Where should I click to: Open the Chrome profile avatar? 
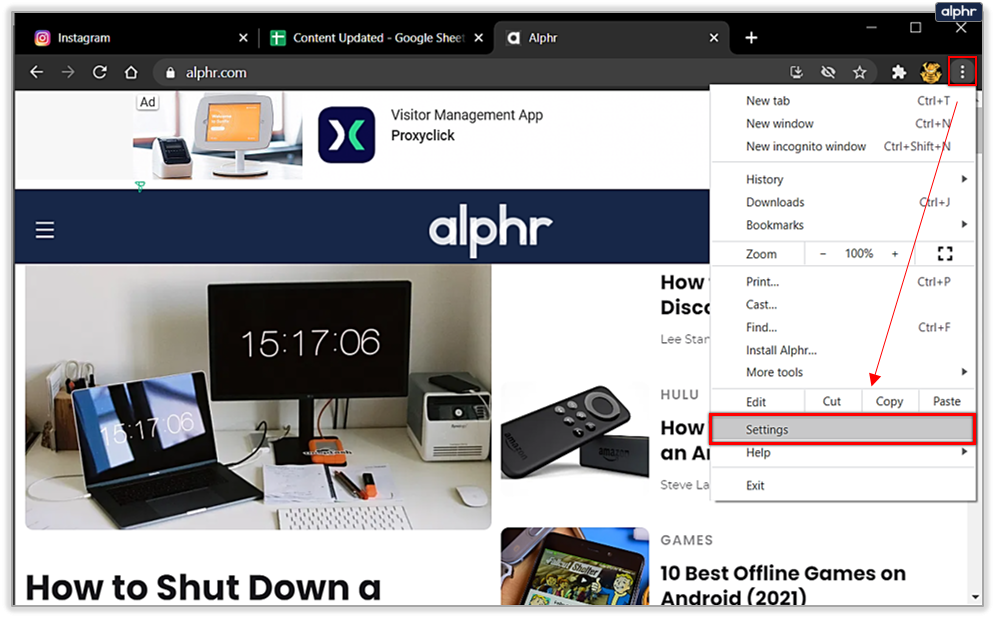[x=931, y=72]
